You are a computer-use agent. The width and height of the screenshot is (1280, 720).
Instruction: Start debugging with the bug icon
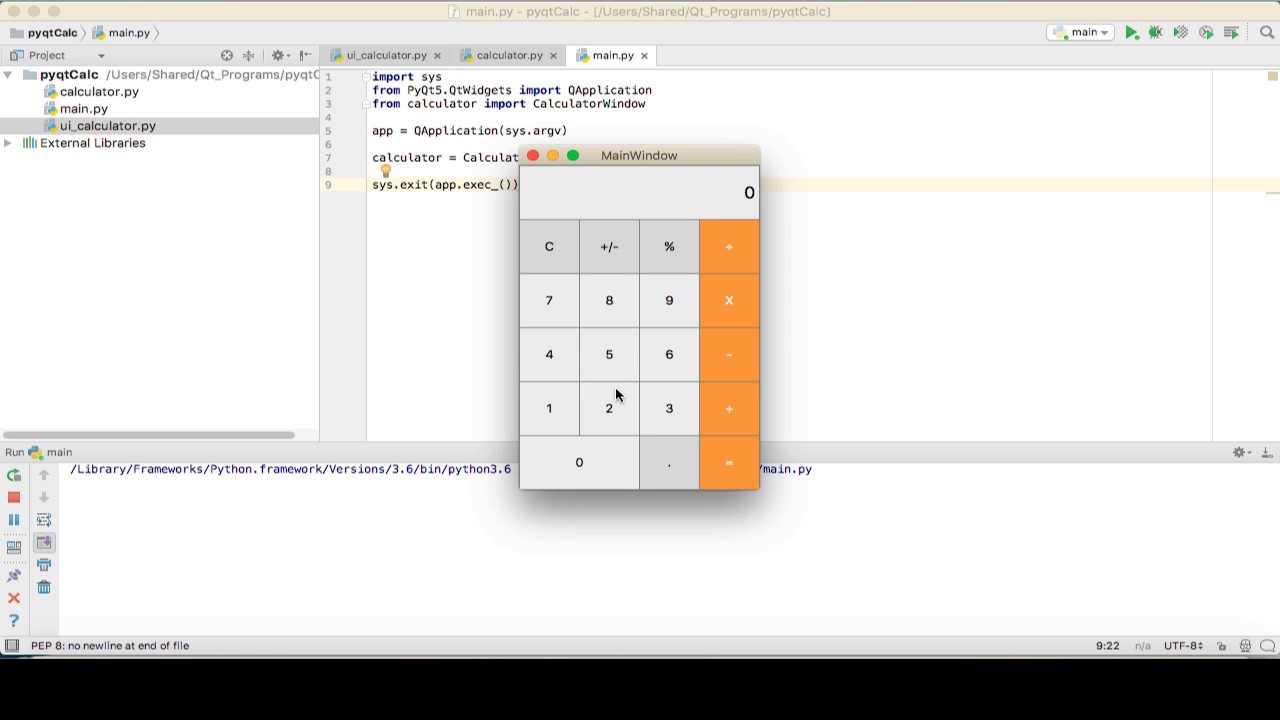click(x=1155, y=33)
